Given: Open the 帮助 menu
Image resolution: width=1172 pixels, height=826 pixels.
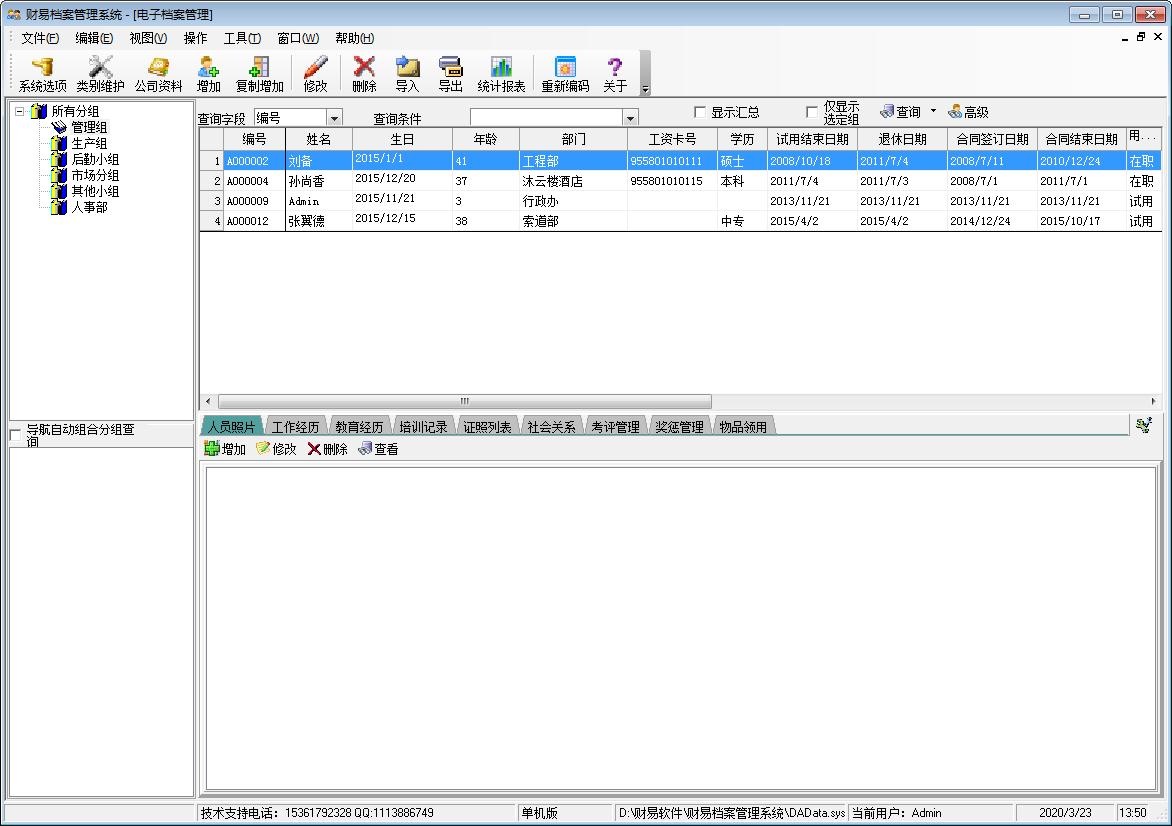Looking at the screenshot, I should pyautogui.click(x=354, y=38).
